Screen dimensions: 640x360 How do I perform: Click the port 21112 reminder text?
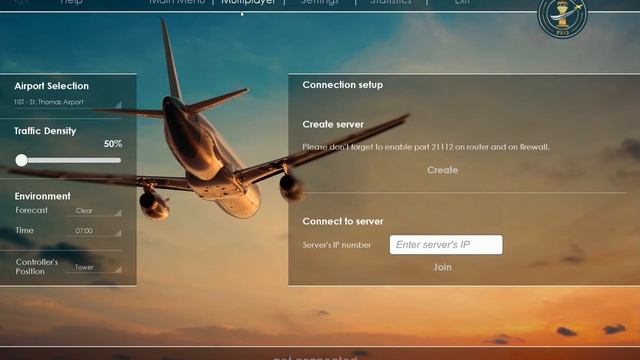point(426,147)
